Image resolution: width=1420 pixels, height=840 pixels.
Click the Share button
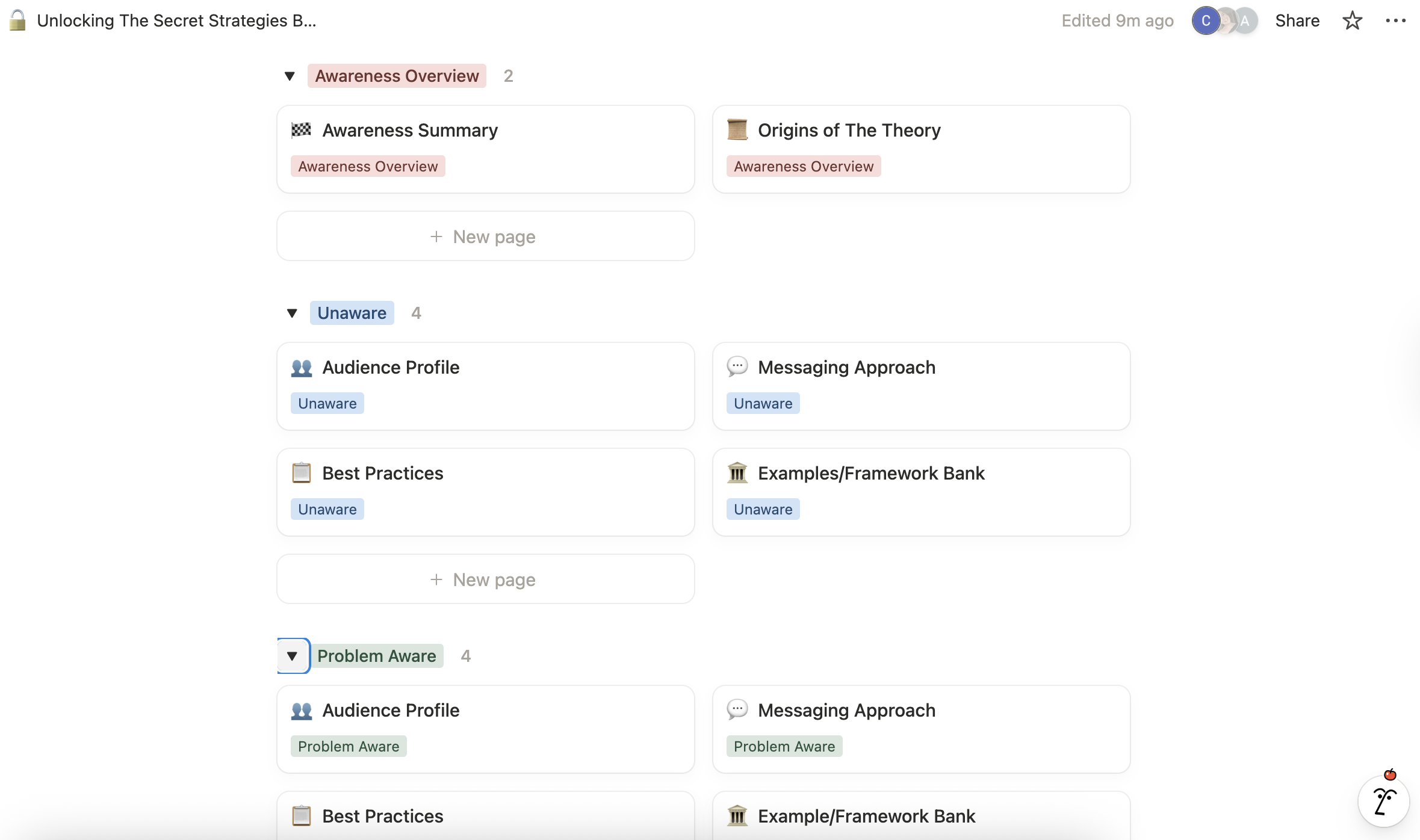[x=1297, y=21]
